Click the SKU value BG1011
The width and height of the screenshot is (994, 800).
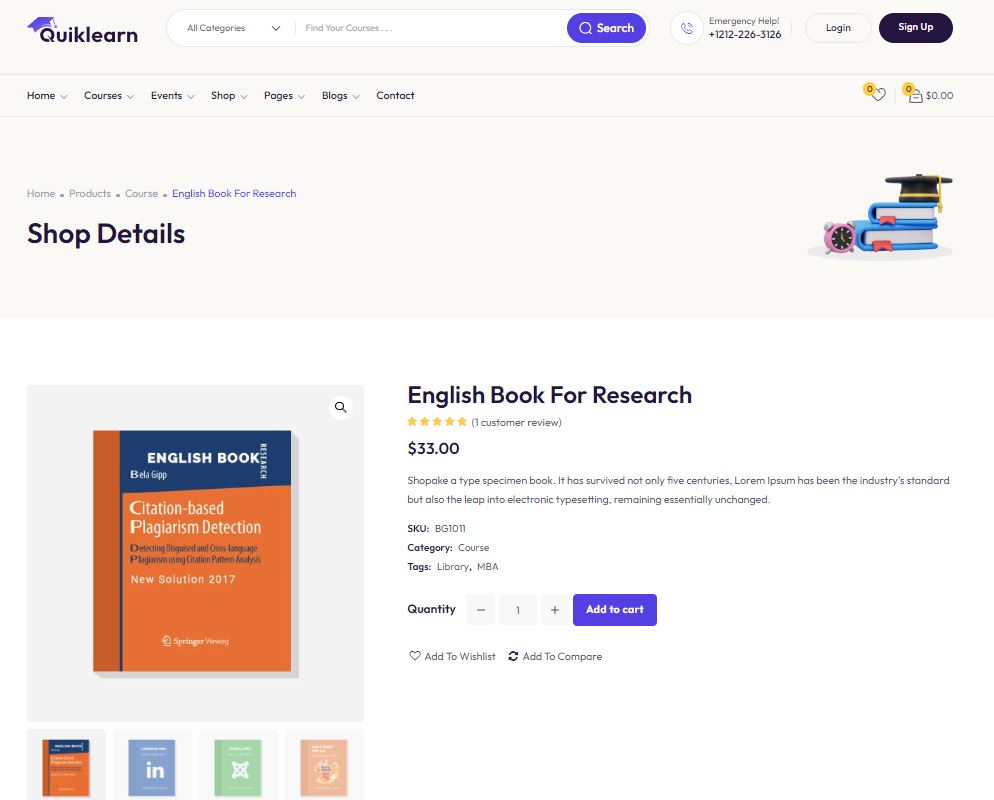[x=450, y=529]
